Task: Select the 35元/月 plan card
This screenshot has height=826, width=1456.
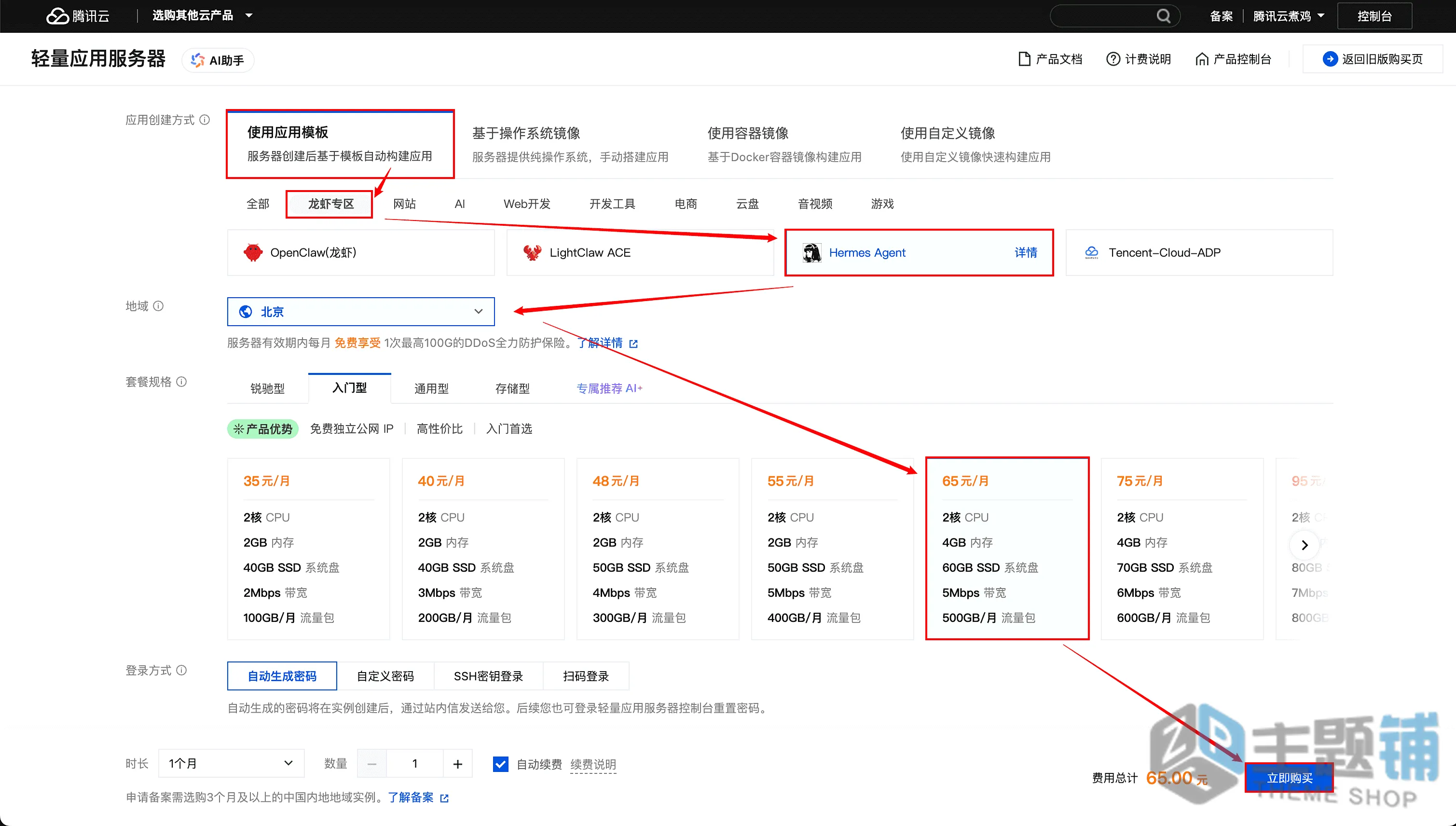Action: coord(309,549)
